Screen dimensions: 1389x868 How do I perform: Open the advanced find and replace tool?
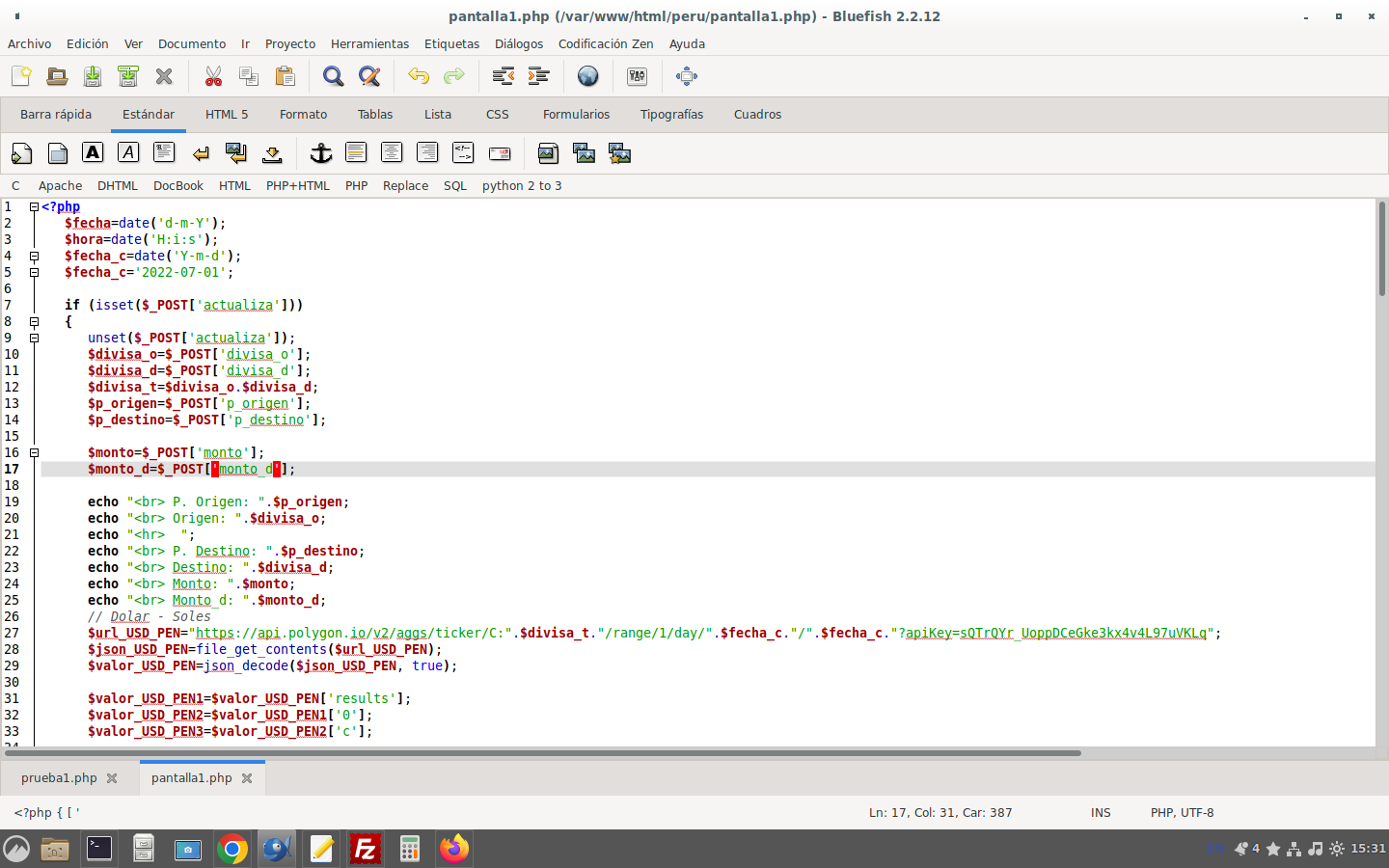pos(368,76)
